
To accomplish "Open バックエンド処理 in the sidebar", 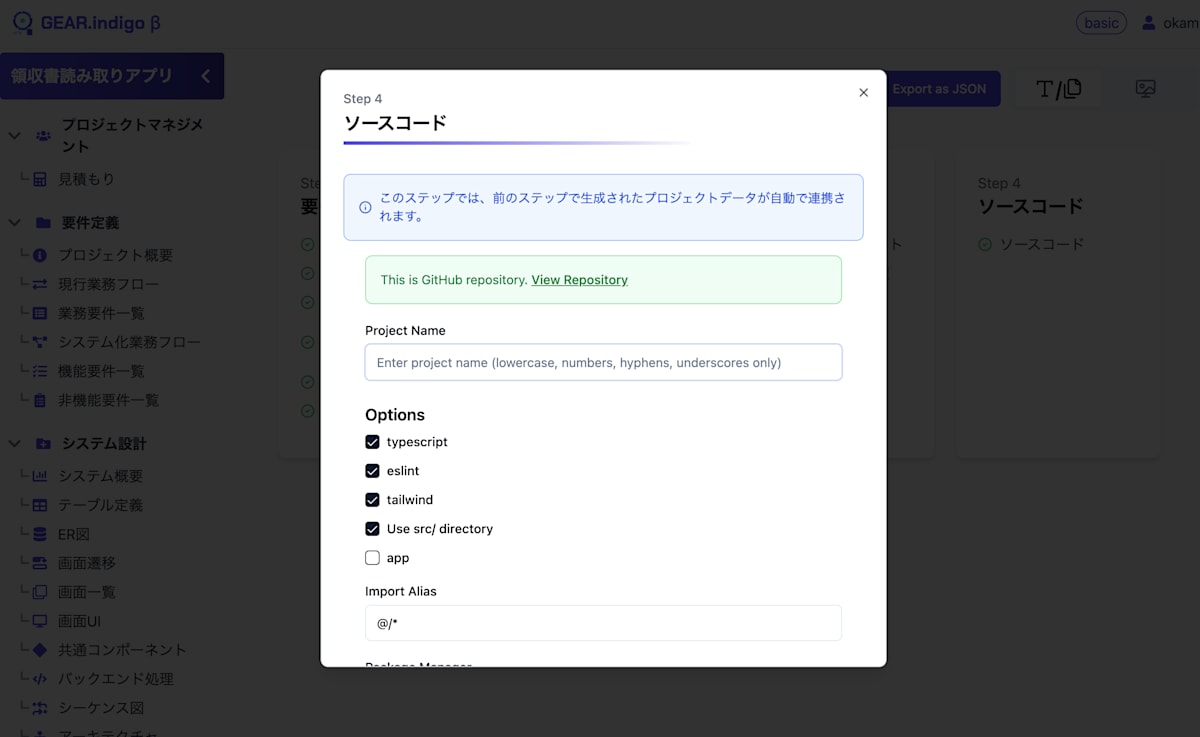I will (116, 679).
